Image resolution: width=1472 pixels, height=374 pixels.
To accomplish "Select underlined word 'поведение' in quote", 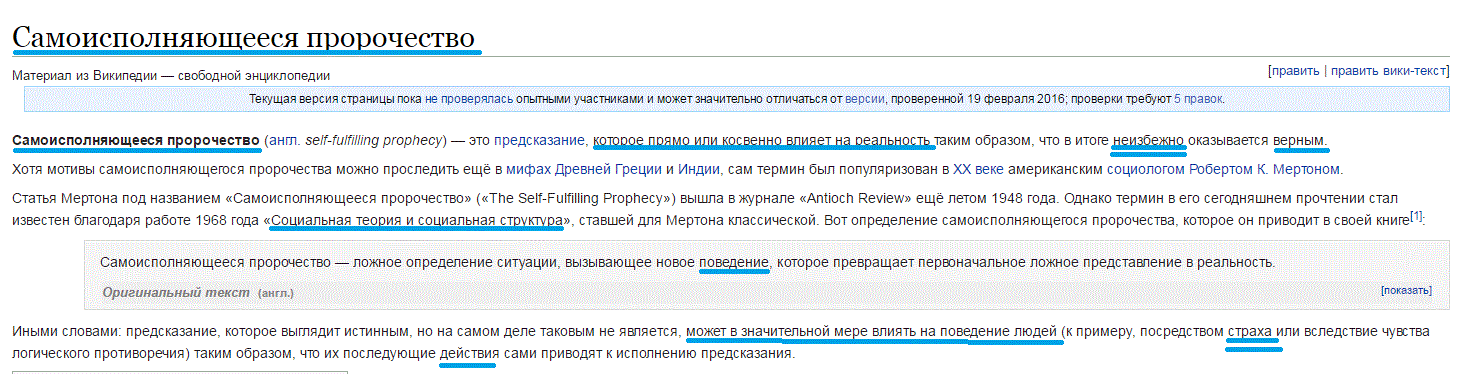I will [x=734, y=262].
